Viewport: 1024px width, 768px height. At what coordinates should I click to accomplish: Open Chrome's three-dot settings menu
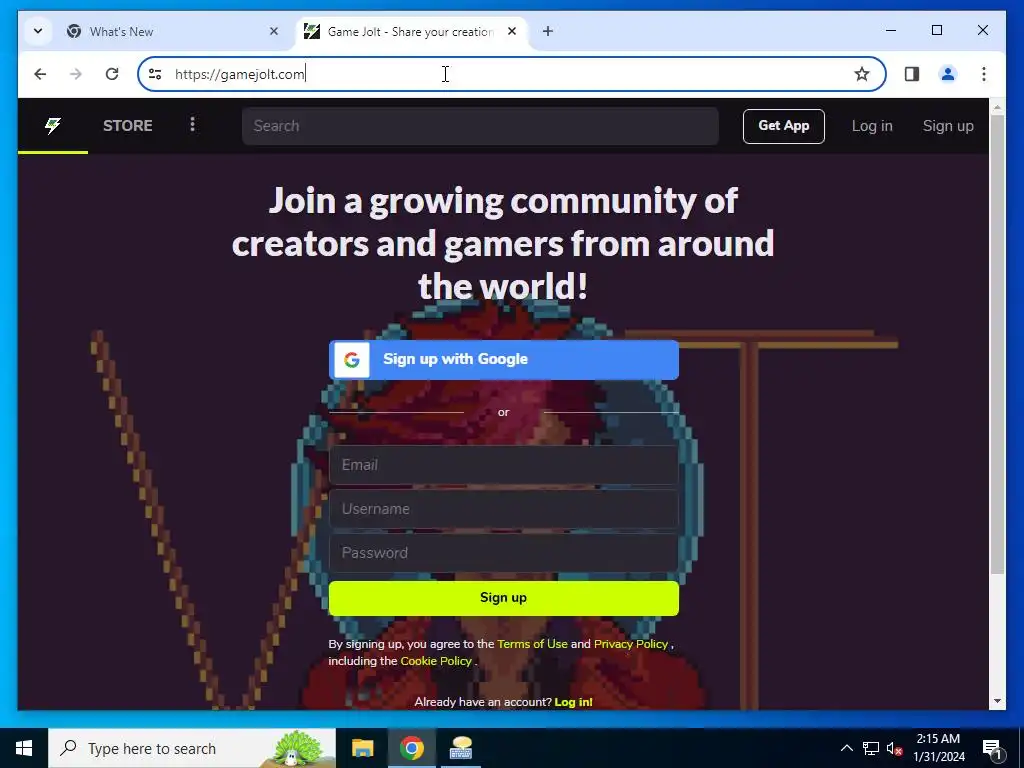click(984, 74)
